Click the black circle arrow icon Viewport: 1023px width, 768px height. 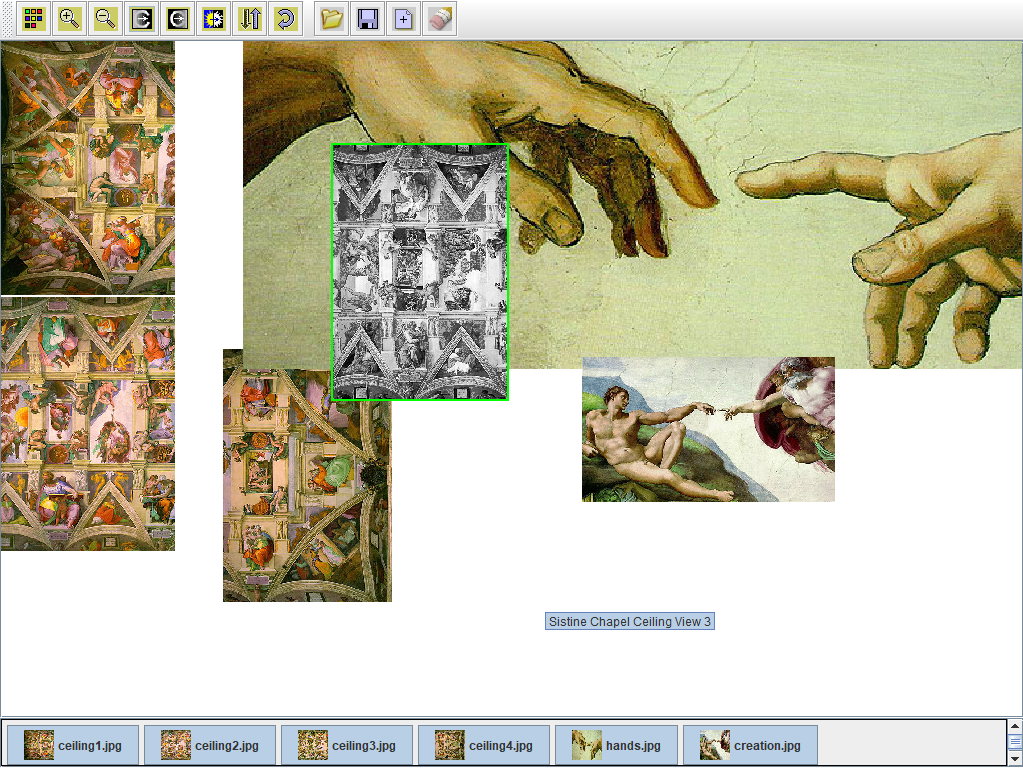click(x=177, y=19)
